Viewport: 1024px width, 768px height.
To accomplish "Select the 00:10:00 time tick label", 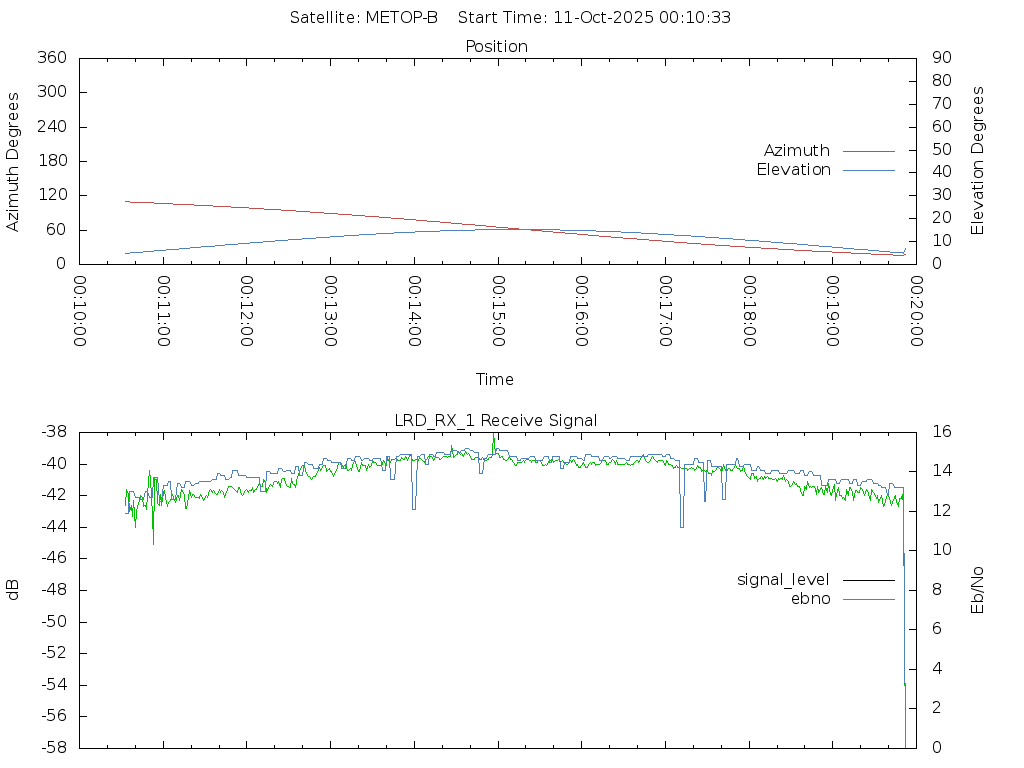I will 80,312.
